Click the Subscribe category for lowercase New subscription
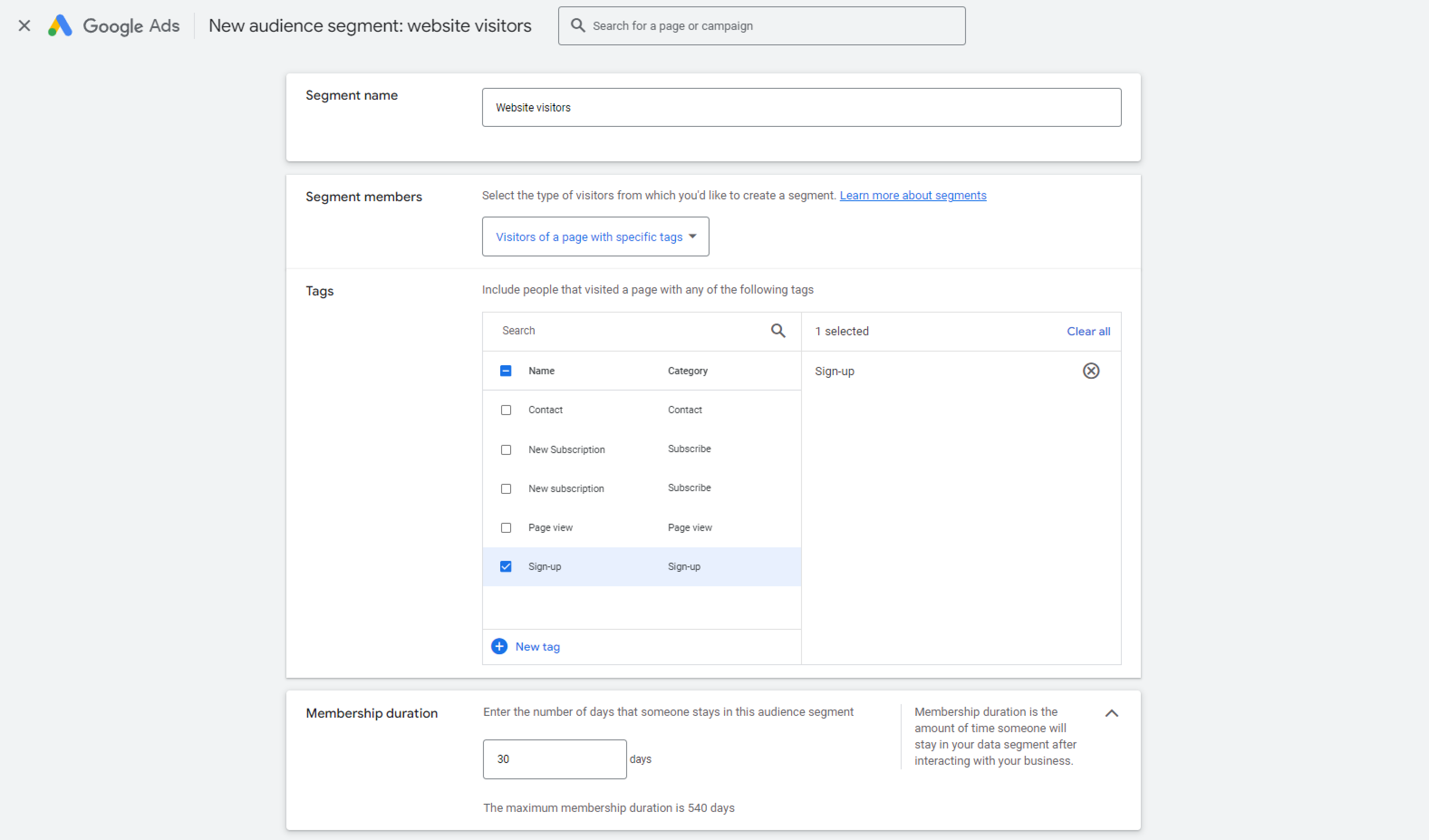Viewport: 1429px width, 840px height. click(x=690, y=488)
